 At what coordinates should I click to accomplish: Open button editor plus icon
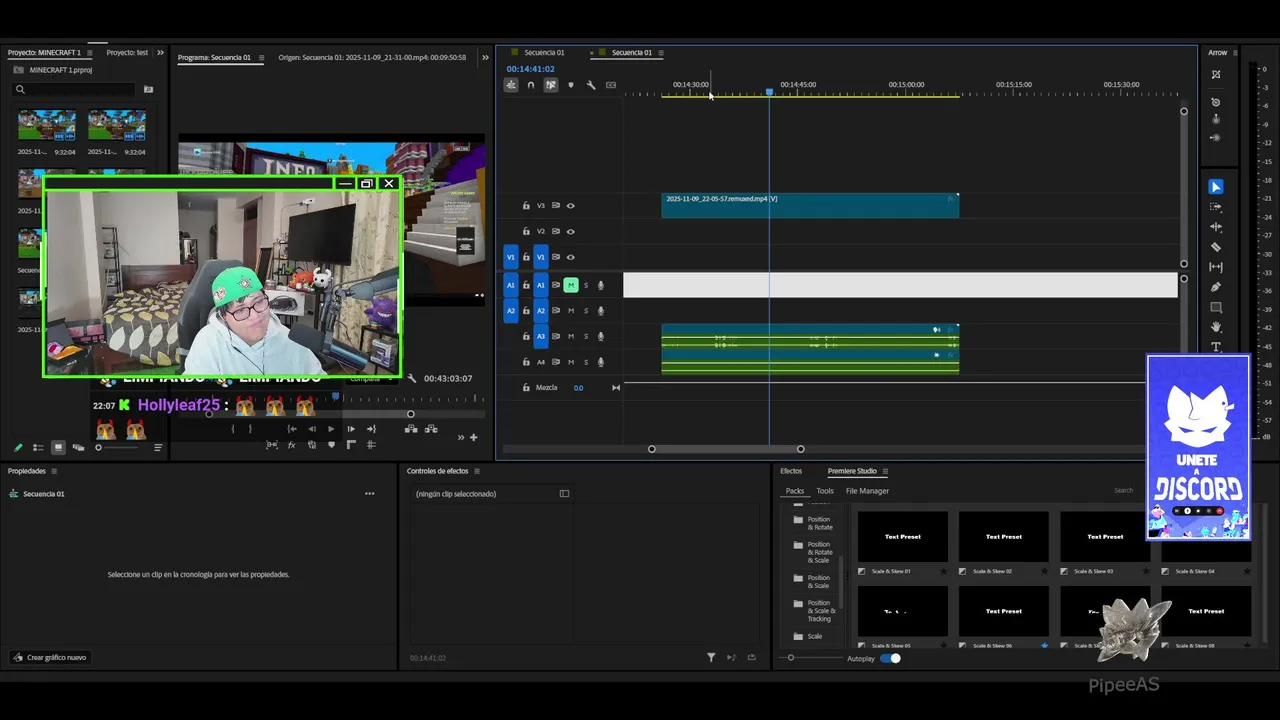pos(474,437)
